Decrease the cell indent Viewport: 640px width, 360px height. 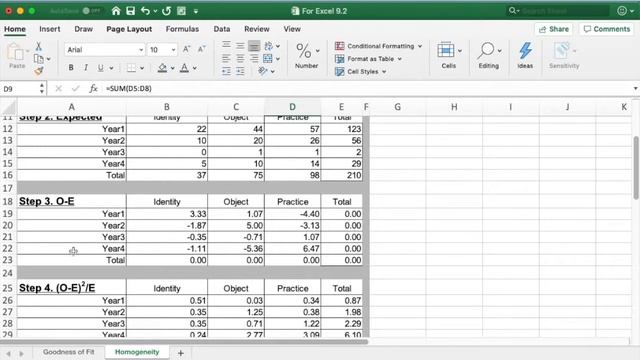click(227, 71)
